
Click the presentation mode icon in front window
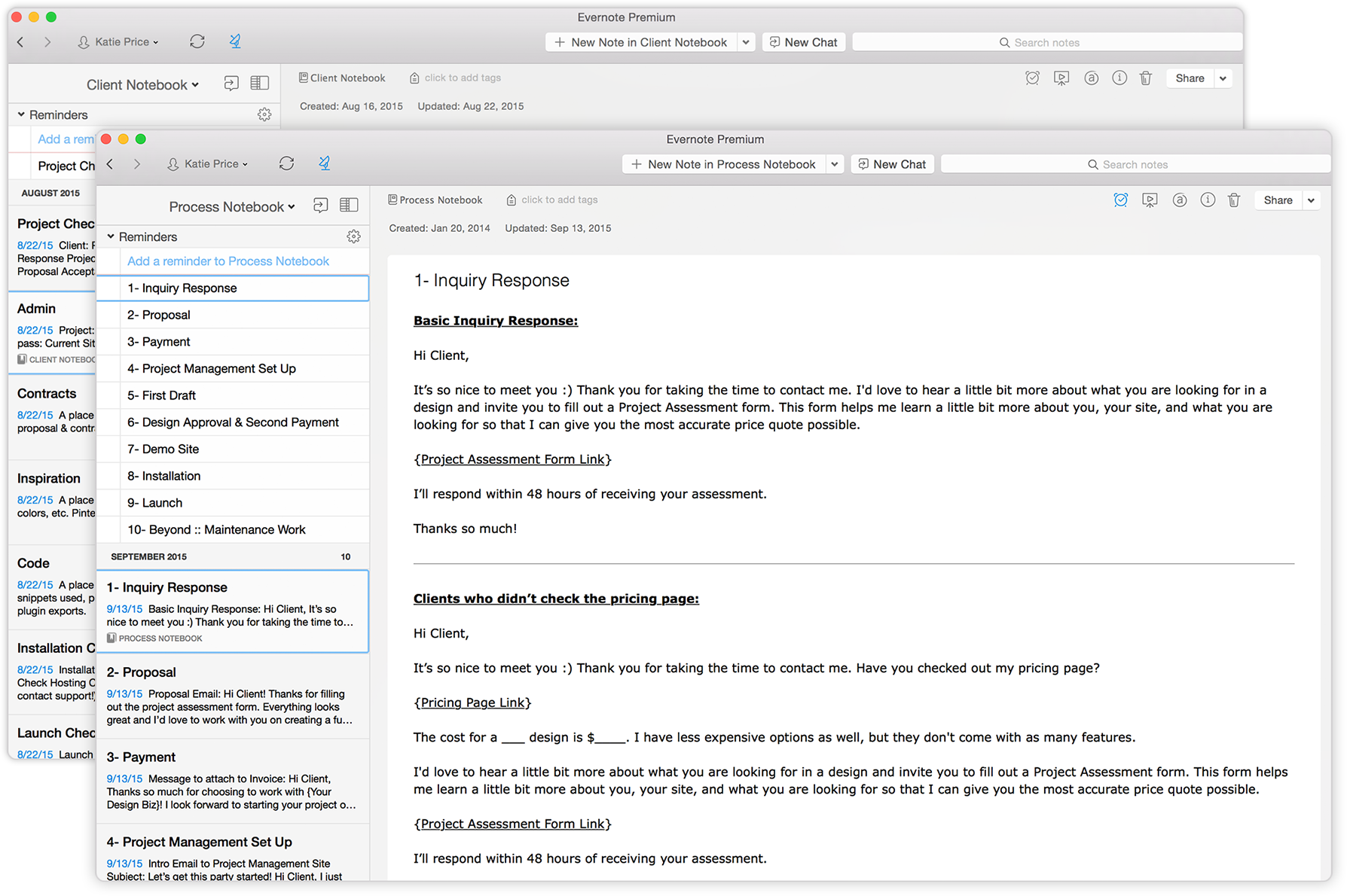point(1150,200)
